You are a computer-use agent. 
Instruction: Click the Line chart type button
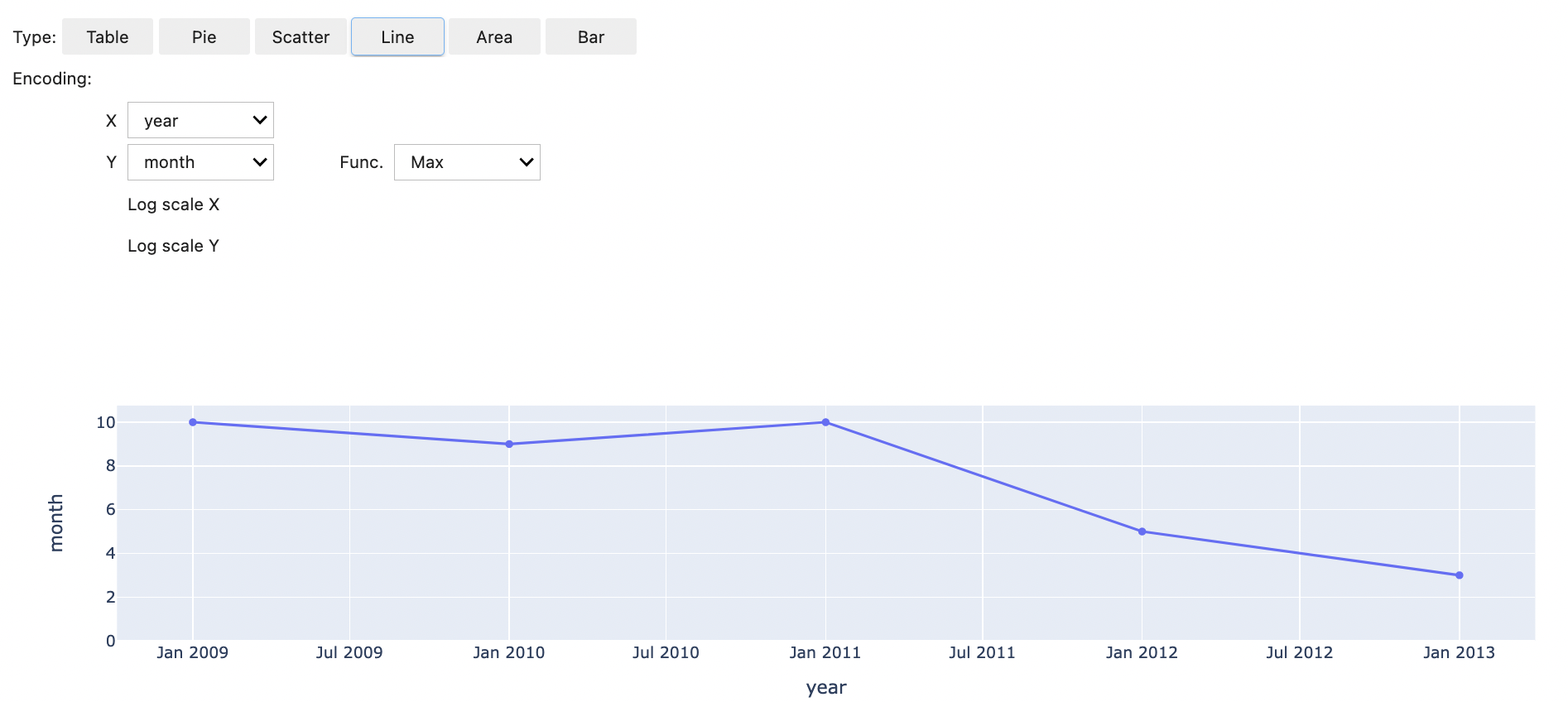397,37
